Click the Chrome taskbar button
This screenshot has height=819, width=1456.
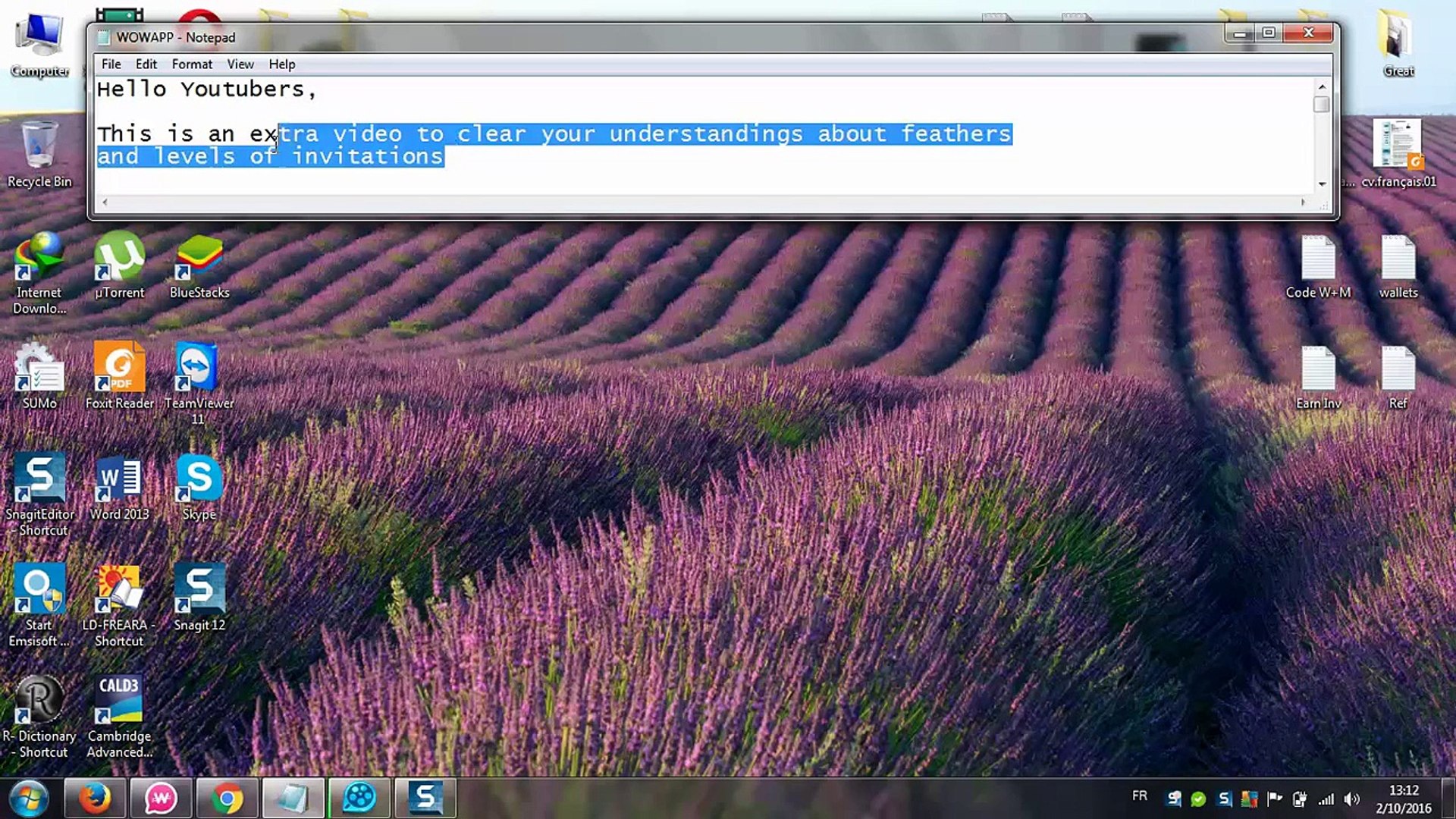point(227,798)
